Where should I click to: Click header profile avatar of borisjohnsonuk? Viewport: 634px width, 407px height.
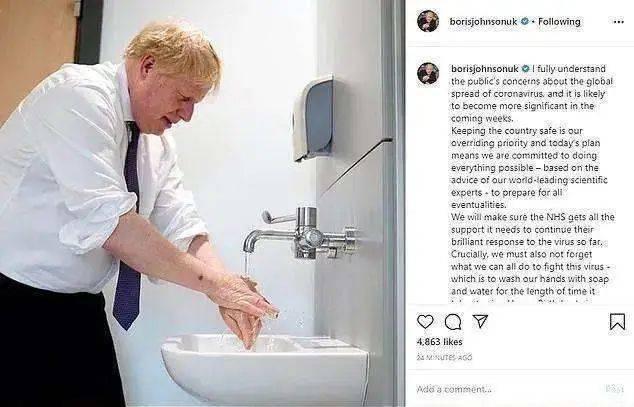coord(428,21)
